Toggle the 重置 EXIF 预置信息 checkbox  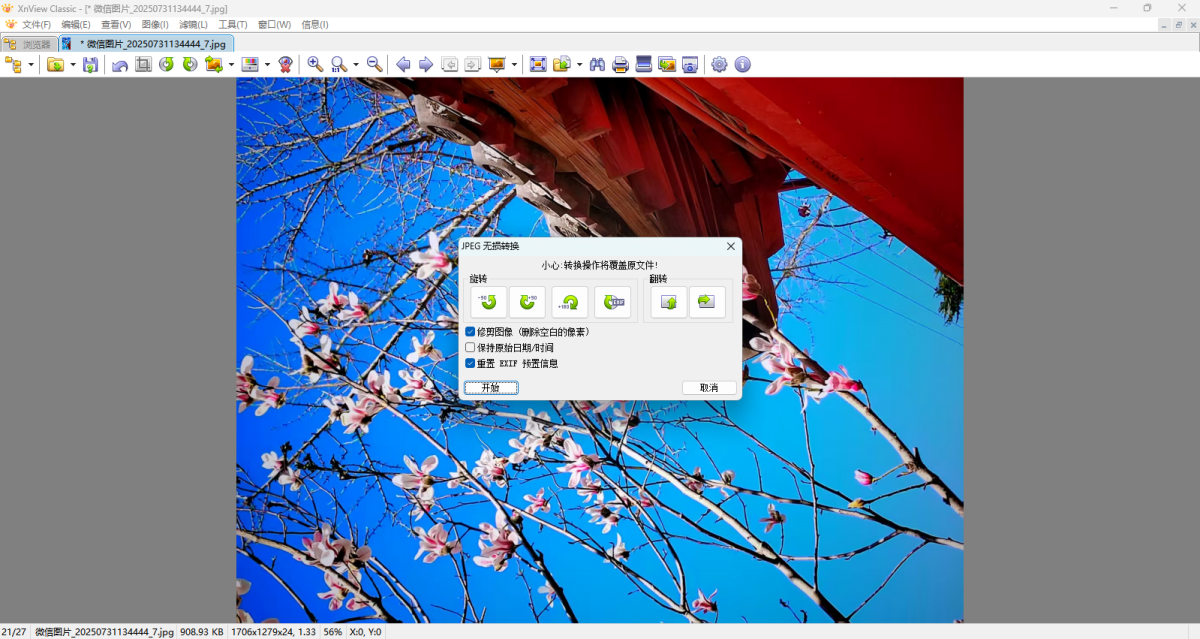coord(470,363)
